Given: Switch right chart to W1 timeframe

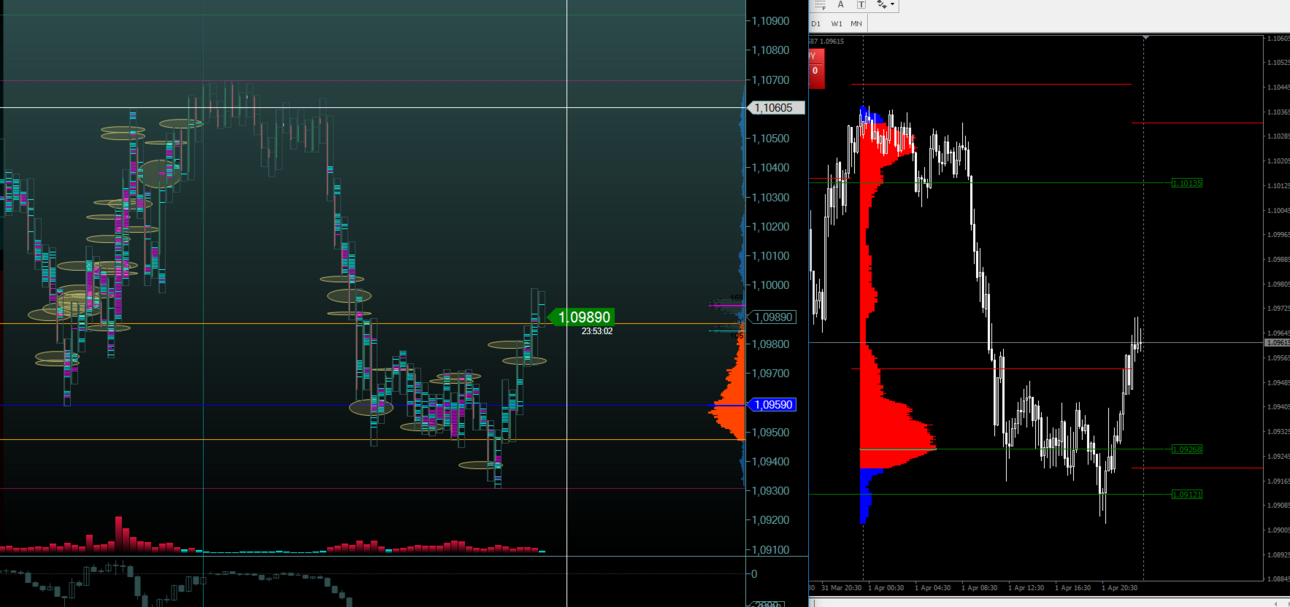Looking at the screenshot, I should coord(837,23).
